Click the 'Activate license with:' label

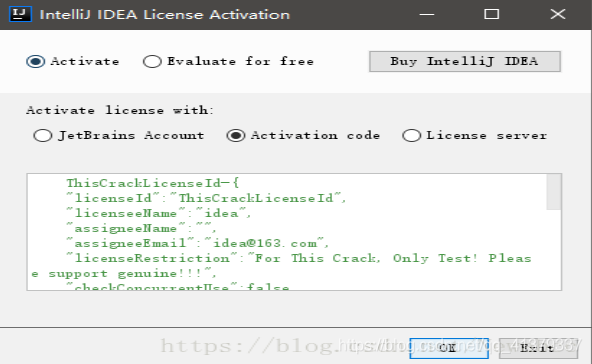120,110
